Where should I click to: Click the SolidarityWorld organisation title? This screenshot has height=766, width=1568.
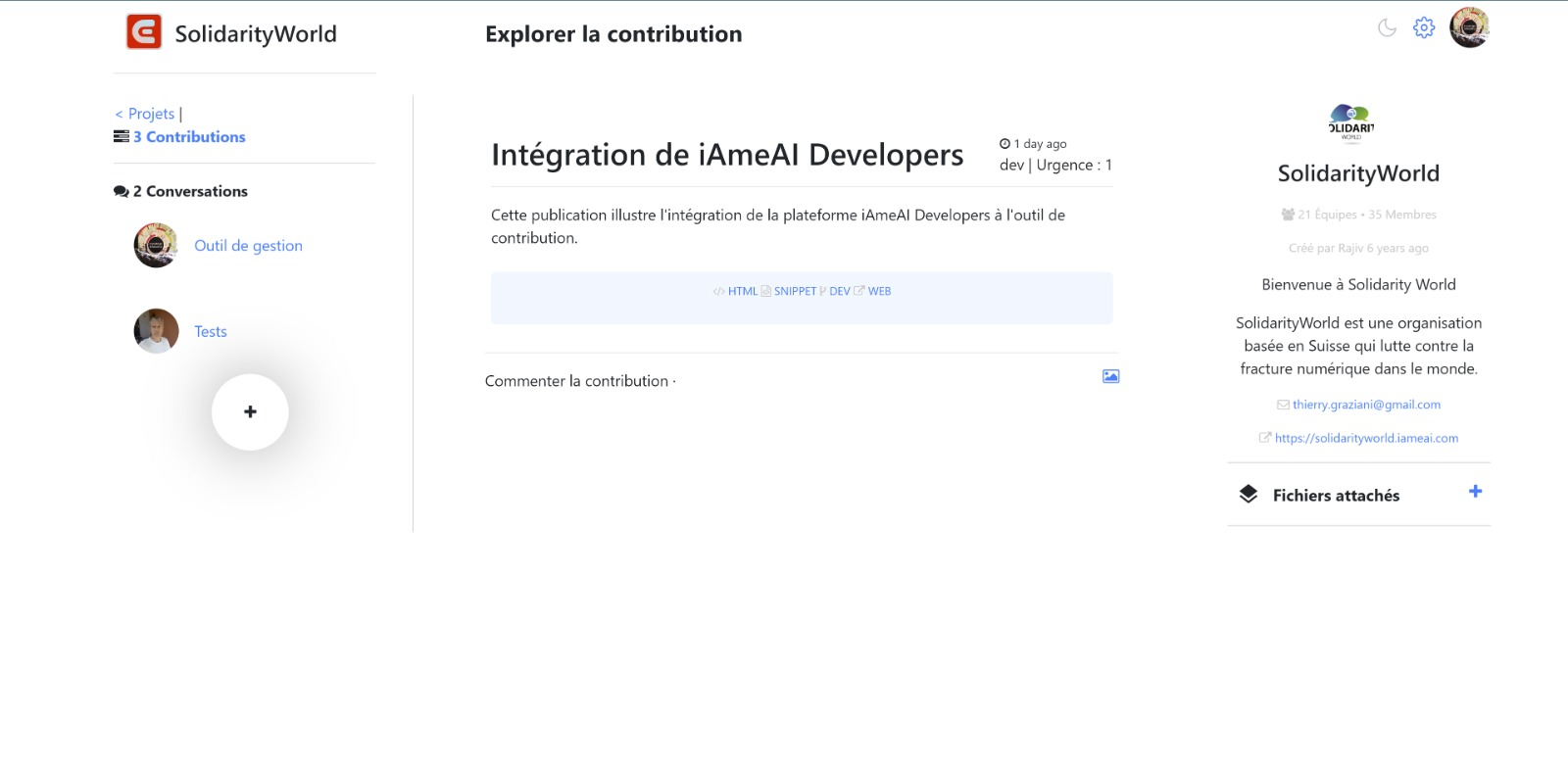1358,173
